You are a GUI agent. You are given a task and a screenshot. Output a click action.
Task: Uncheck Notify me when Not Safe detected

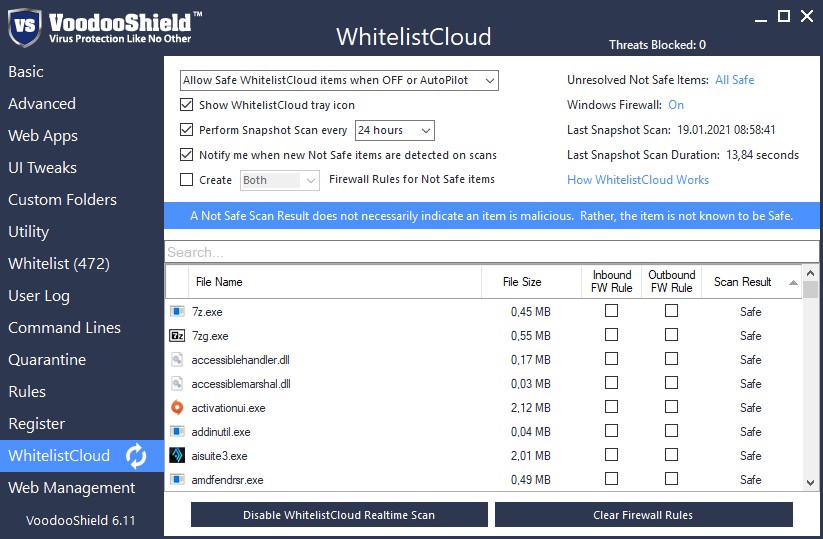(x=186, y=155)
